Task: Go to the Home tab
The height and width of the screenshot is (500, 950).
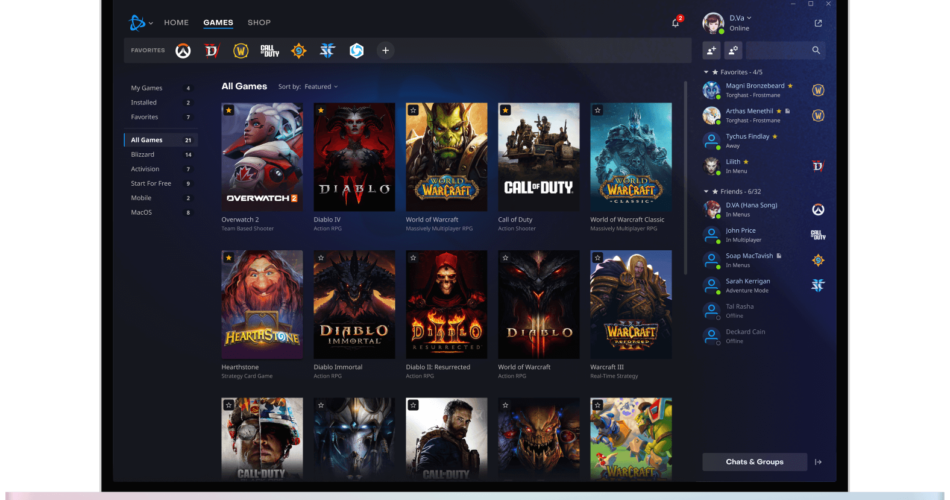Action: coord(176,22)
